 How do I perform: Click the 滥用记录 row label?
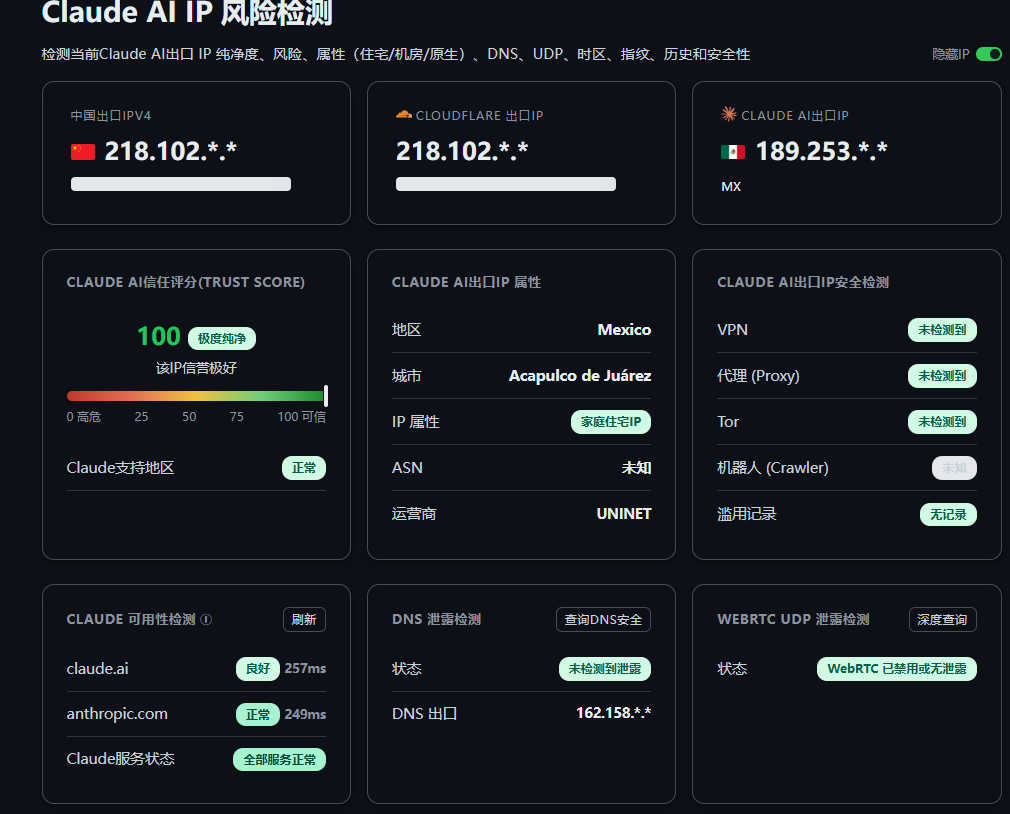click(747, 514)
